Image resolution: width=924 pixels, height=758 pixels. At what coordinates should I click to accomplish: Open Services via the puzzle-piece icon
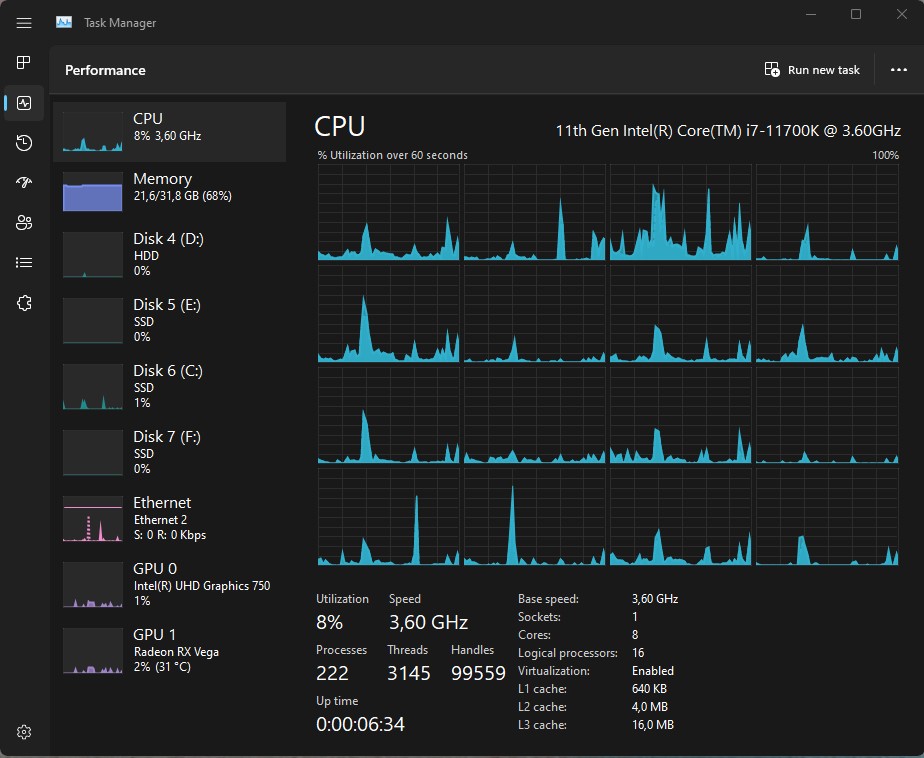click(x=23, y=302)
